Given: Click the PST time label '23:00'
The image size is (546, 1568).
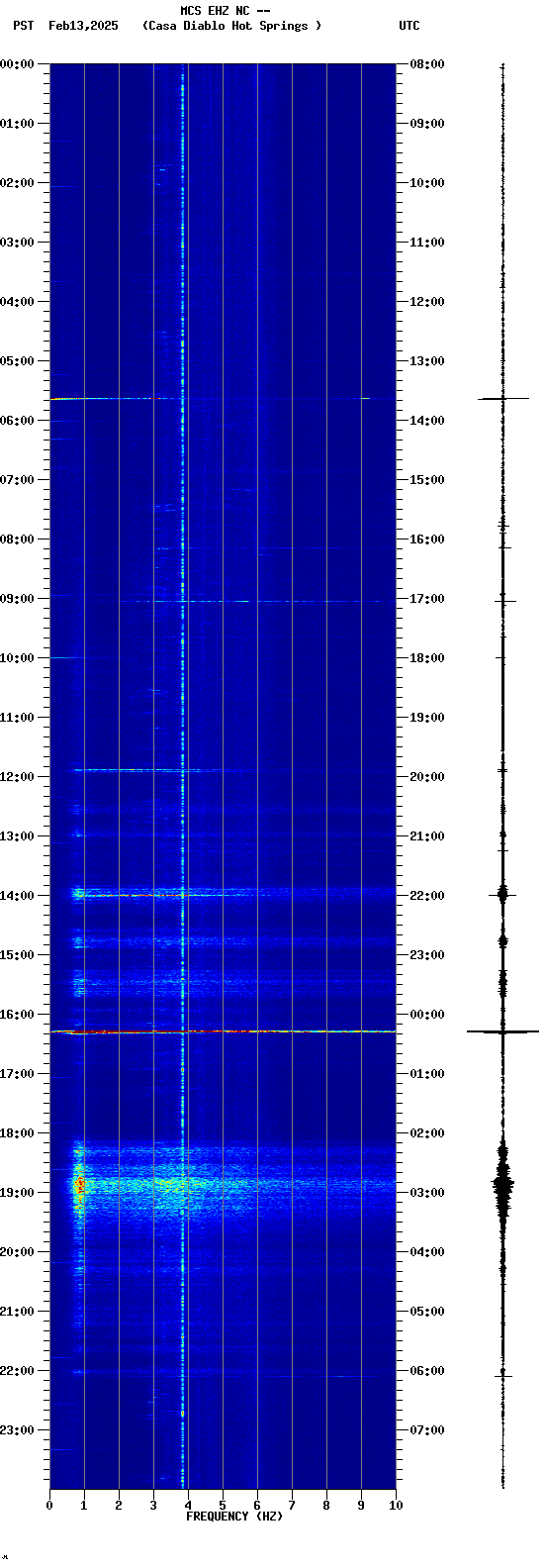Looking at the screenshot, I should coord(17,1430).
